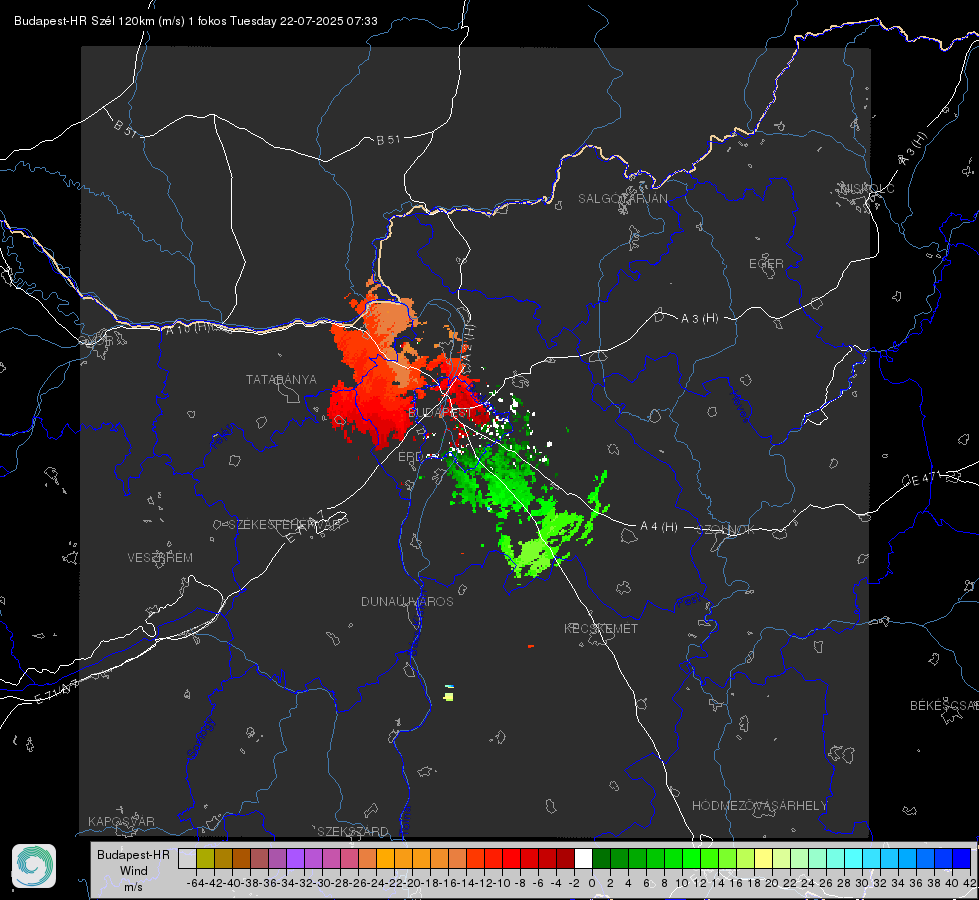Click the blue county label 'Somogy'
979x900 pixels.
tap(200, 738)
